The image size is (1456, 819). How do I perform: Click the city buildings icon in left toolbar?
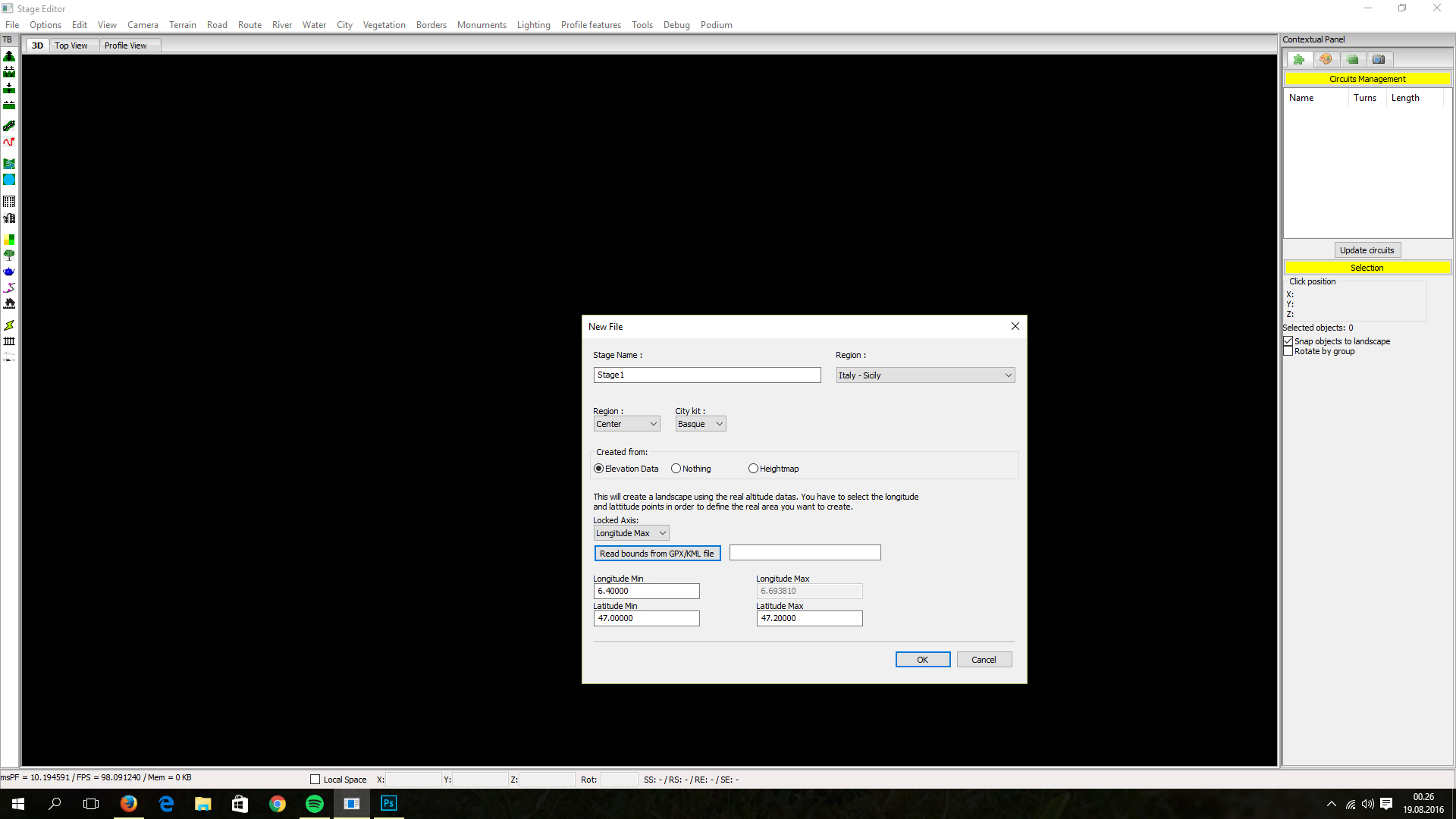[9, 218]
